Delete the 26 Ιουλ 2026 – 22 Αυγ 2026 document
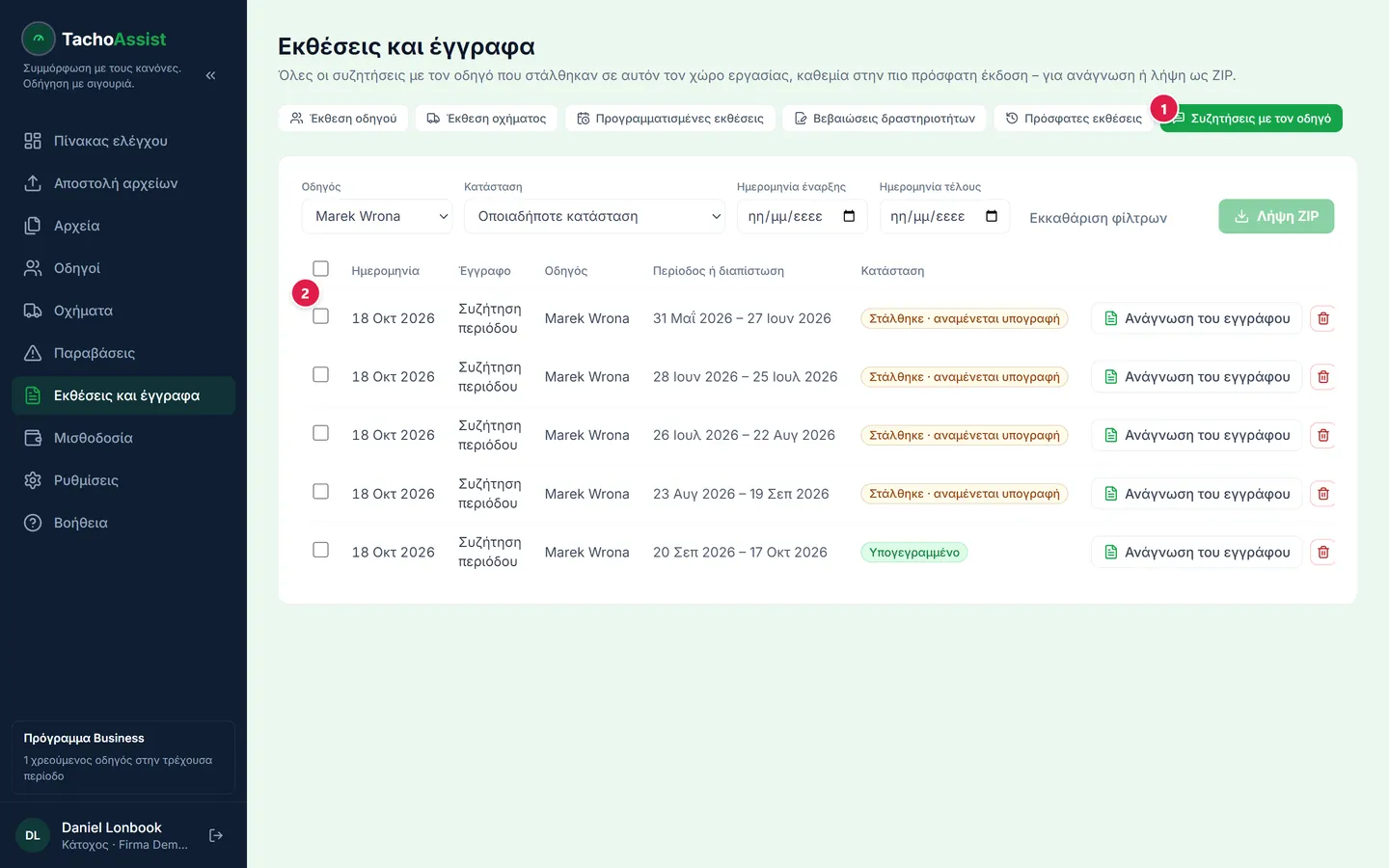 tap(1322, 435)
